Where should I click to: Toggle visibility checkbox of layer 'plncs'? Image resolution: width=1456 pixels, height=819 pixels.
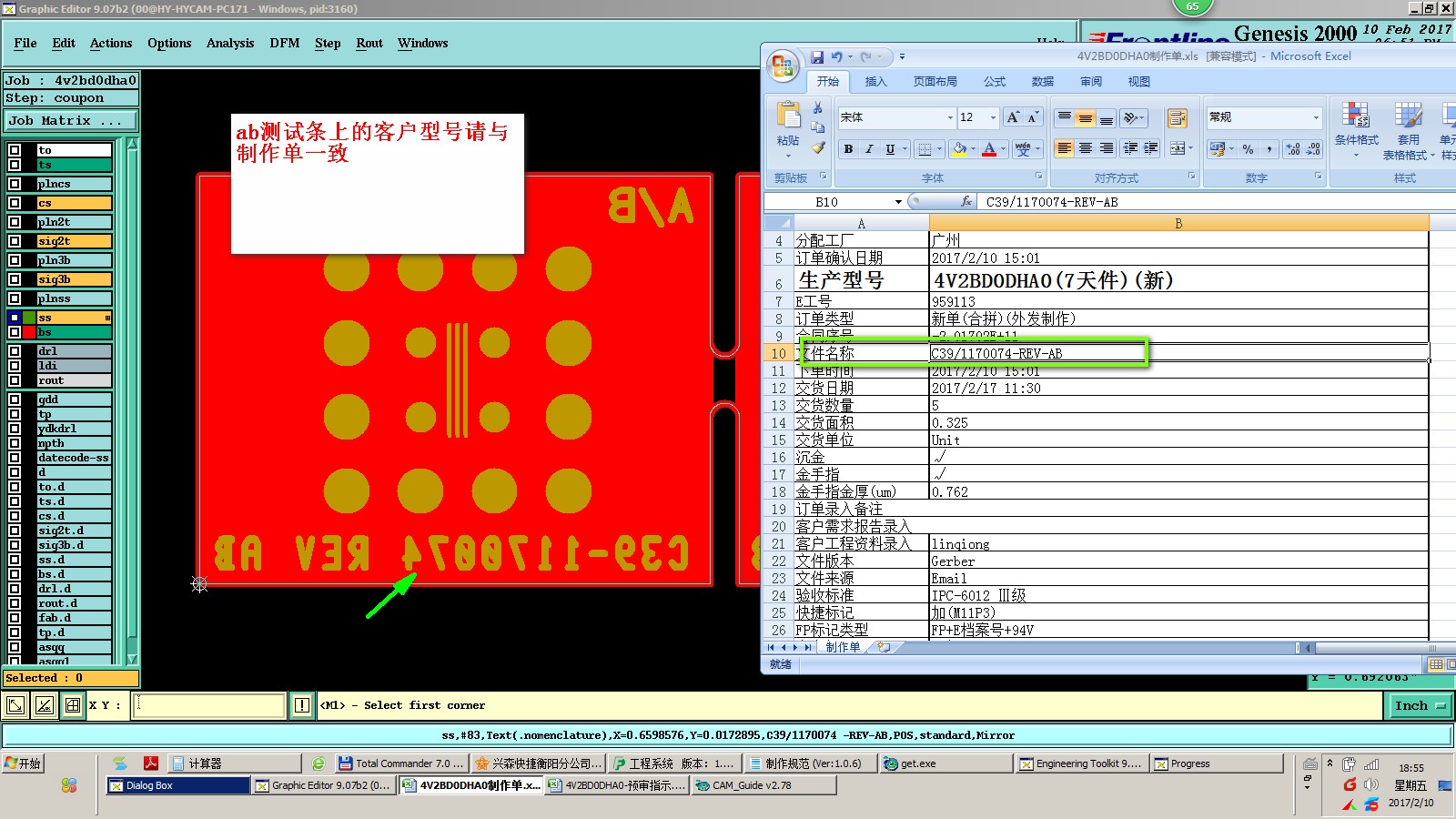pos(15,184)
